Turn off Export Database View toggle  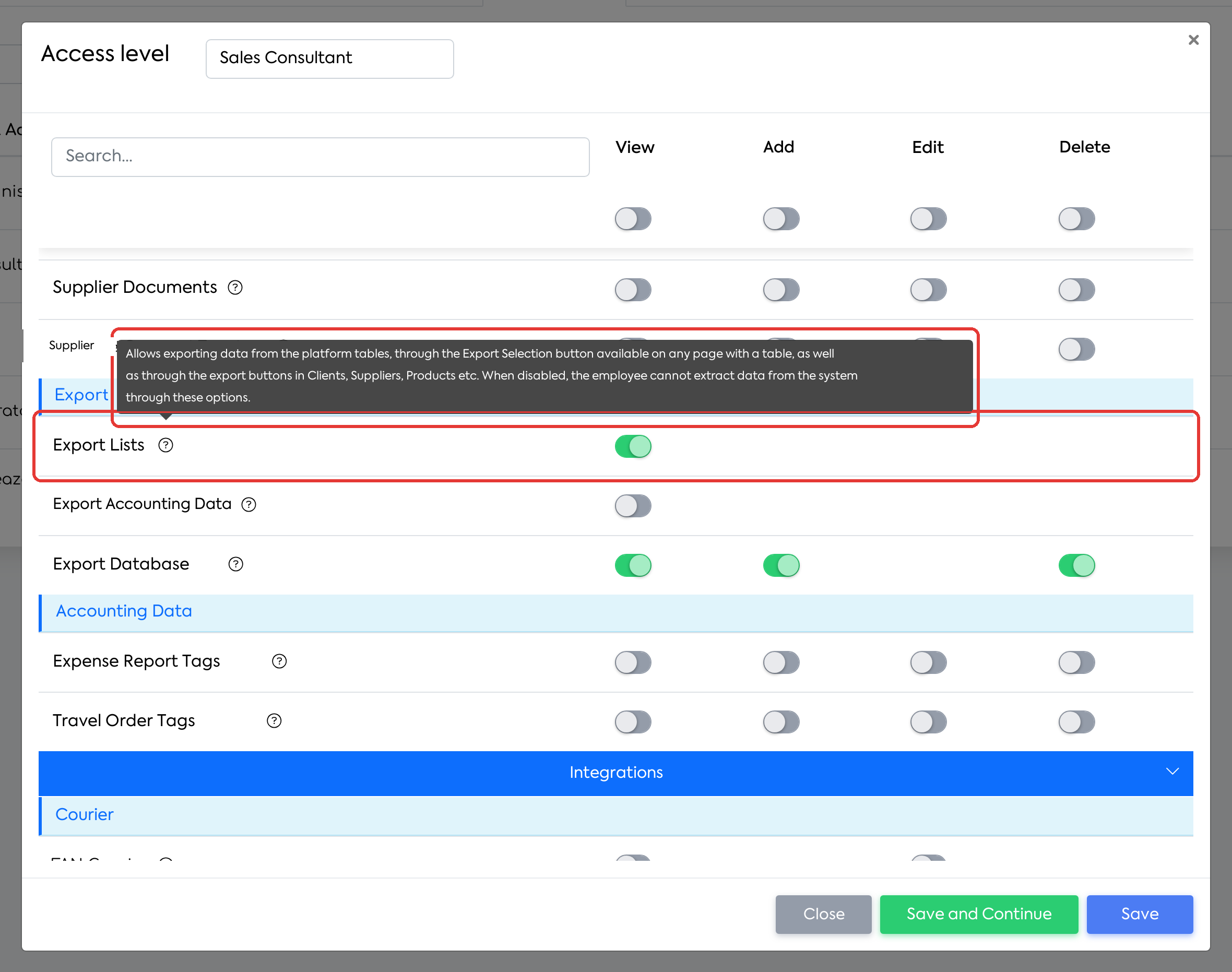633,565
